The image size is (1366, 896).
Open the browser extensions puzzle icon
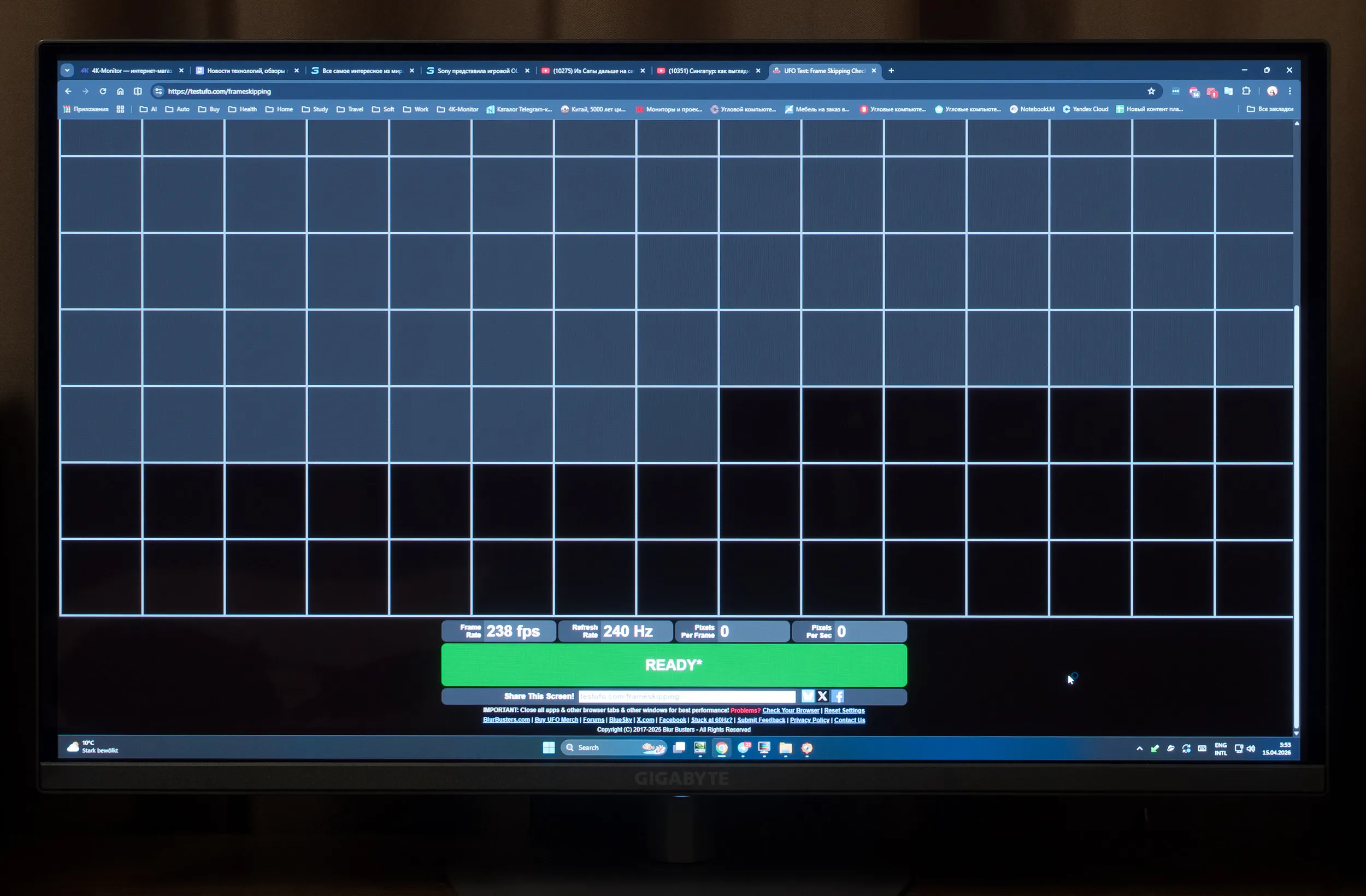click(1246, 91)
